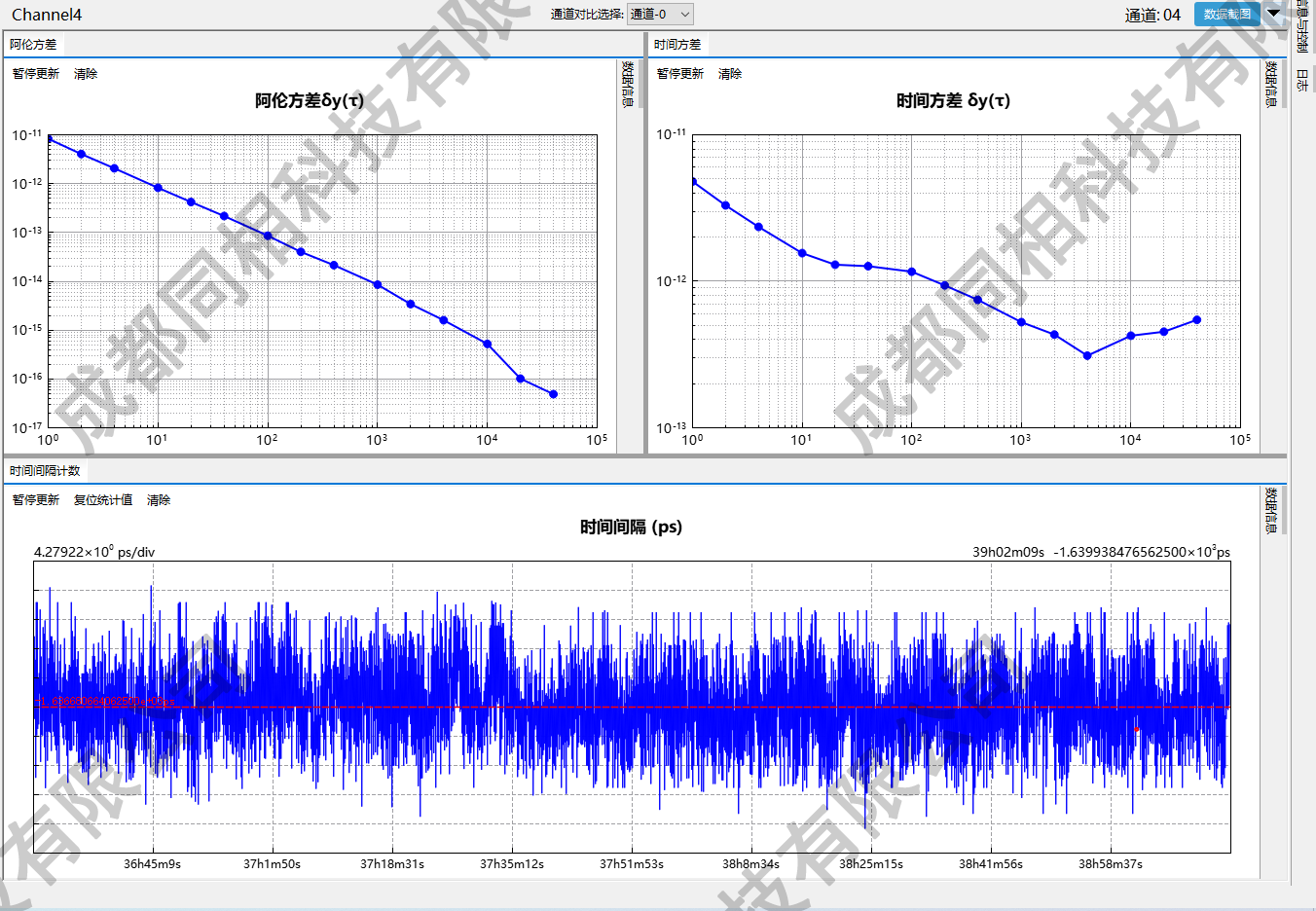
Task: Click the 数据截图 screenshot button
Action: 1226,14
